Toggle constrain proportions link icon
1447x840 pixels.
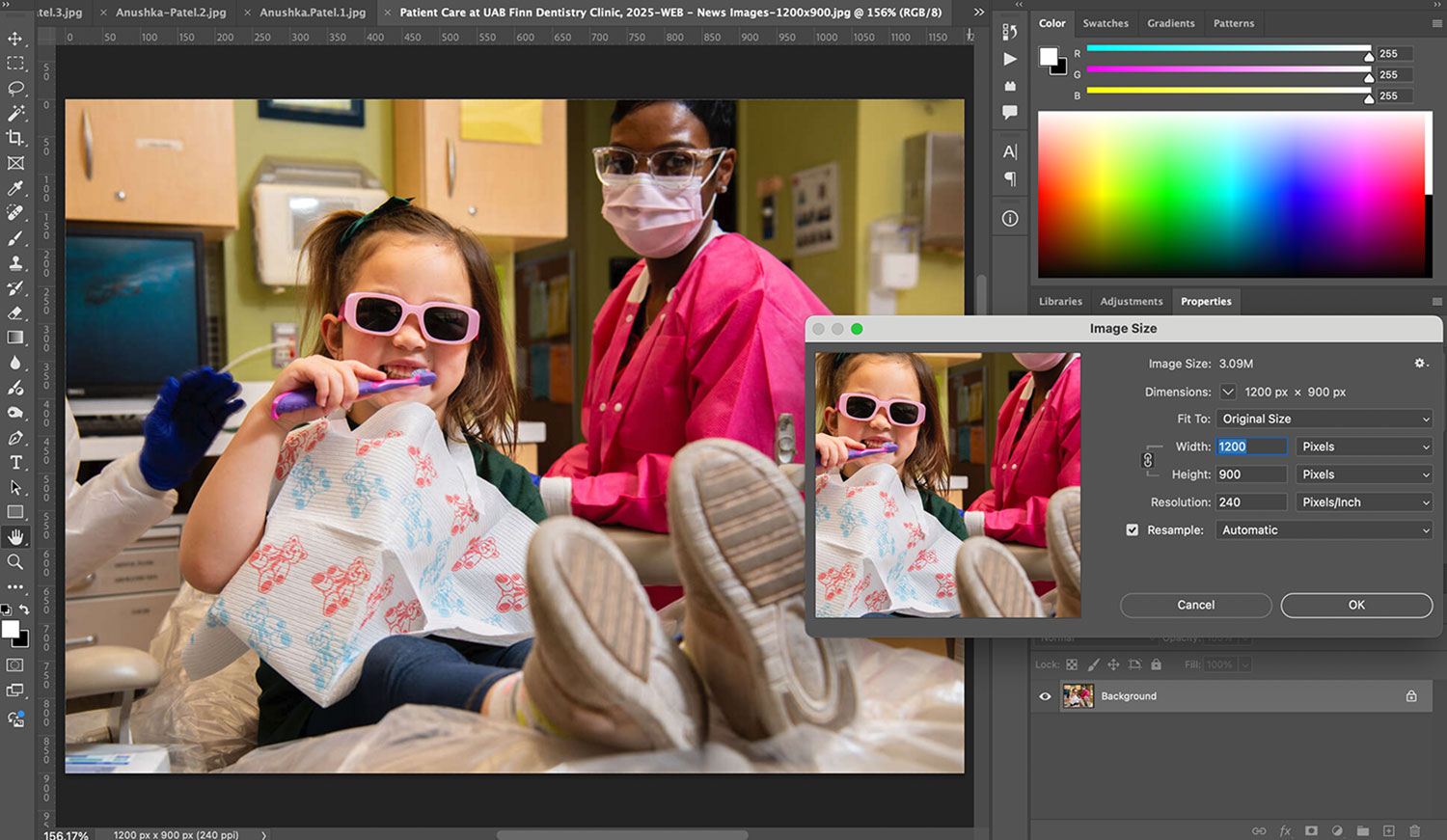[1148, 460]
